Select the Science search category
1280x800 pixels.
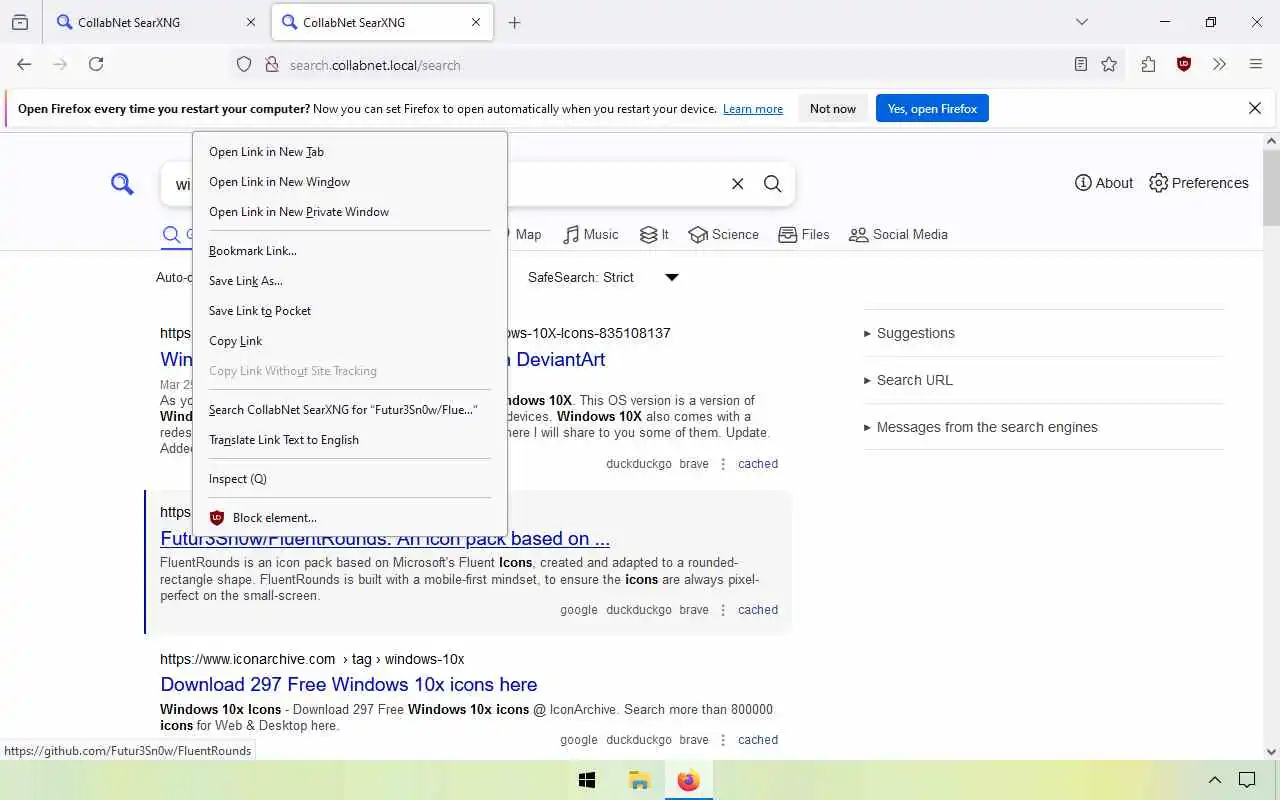click(724, 234)
